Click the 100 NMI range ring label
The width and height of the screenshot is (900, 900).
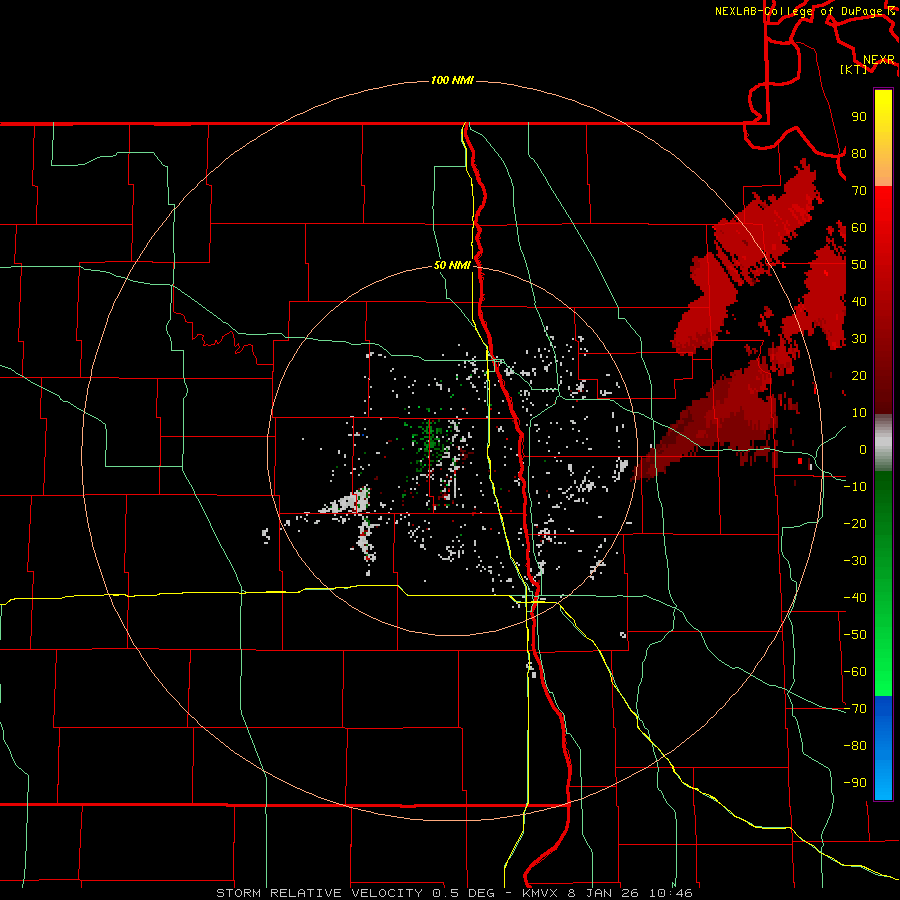pos(452,80)
